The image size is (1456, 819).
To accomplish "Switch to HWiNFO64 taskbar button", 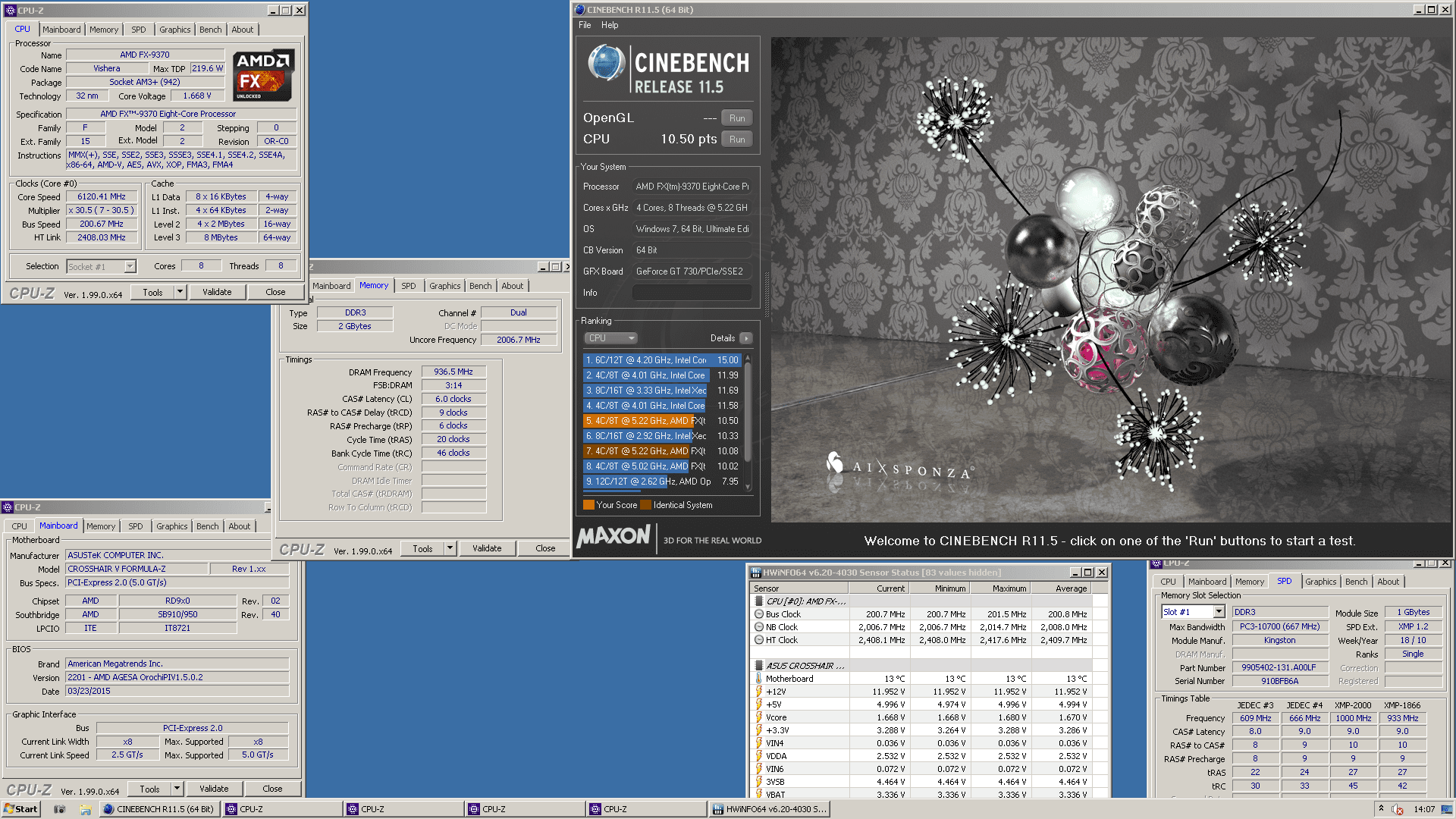I will pos(769,809).
